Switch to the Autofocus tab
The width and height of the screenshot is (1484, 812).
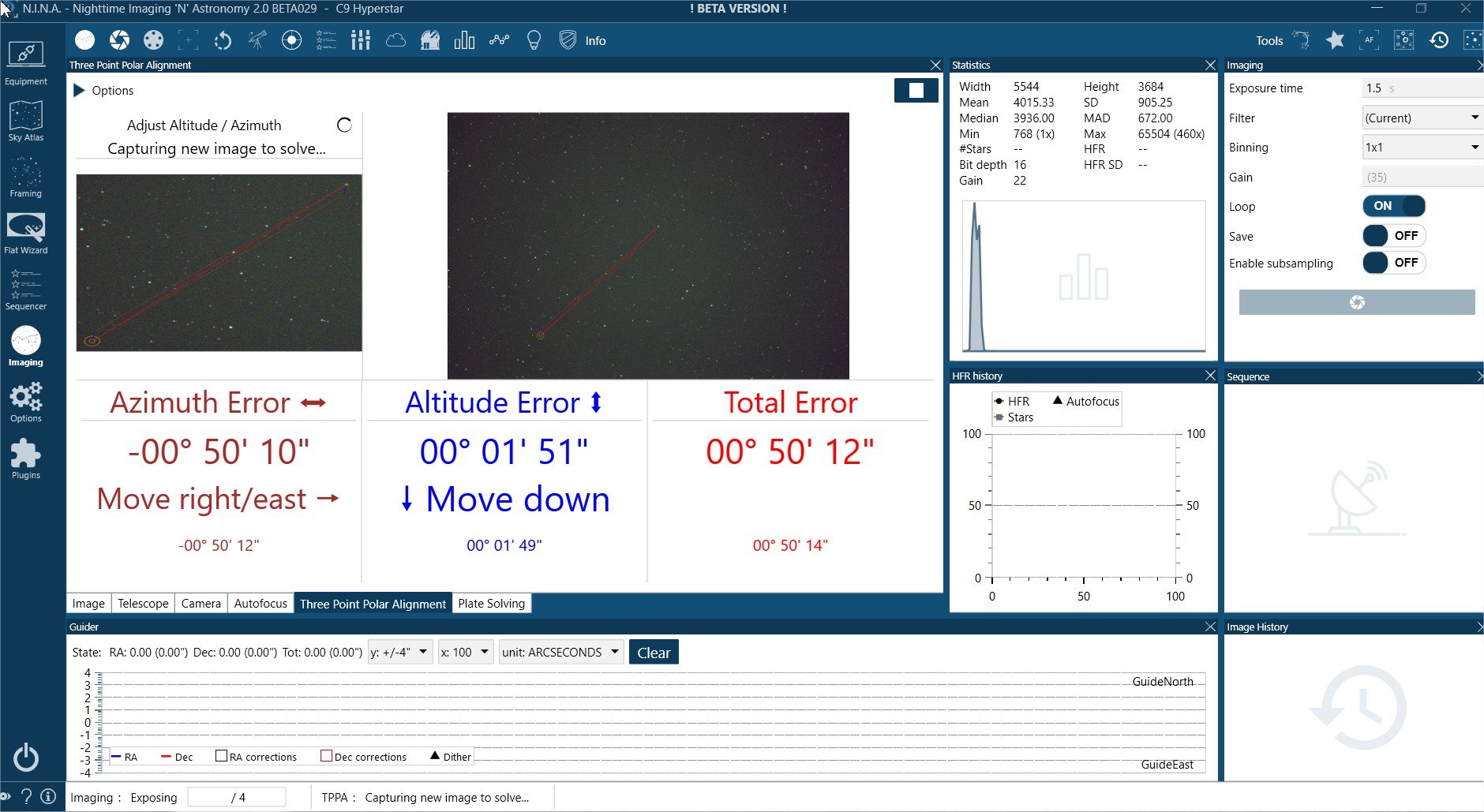click(x=260, y=603)
